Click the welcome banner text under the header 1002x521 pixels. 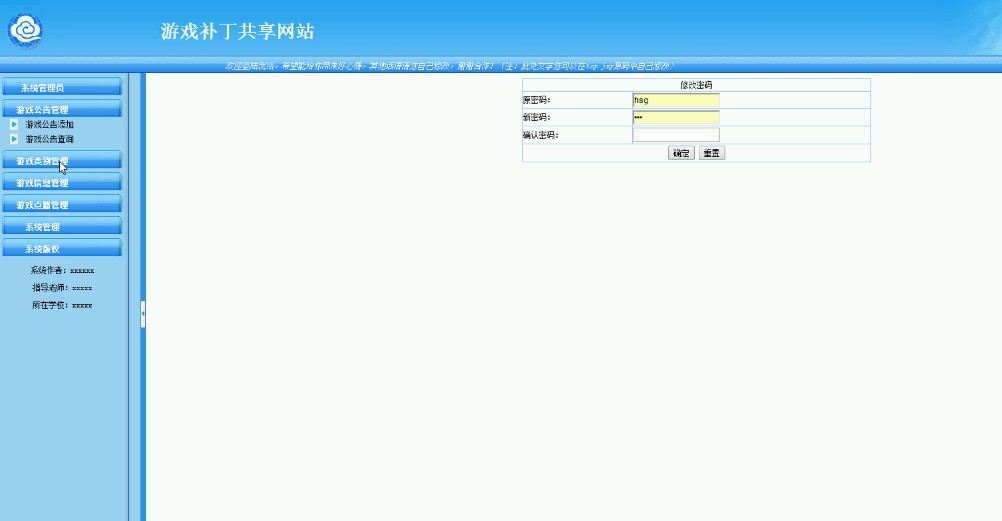(x=449, y=66)
